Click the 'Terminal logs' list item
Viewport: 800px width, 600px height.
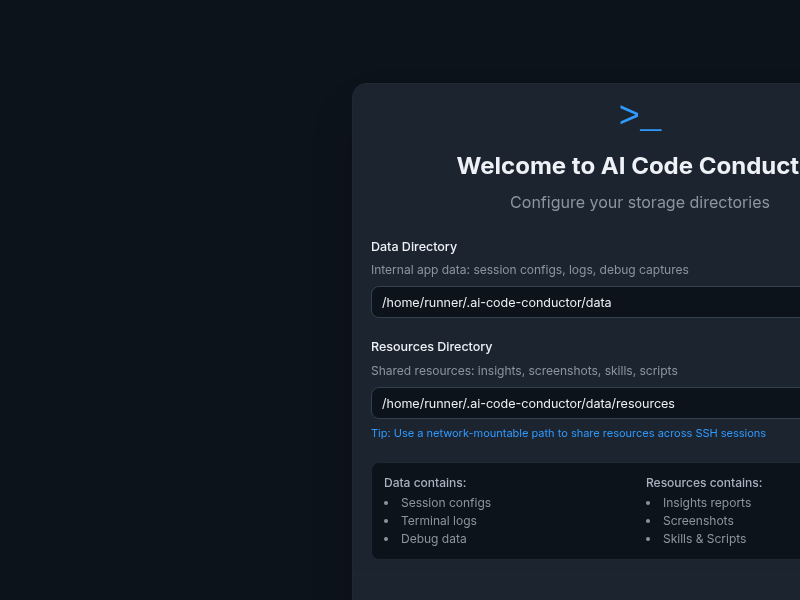tap(439, 521)
